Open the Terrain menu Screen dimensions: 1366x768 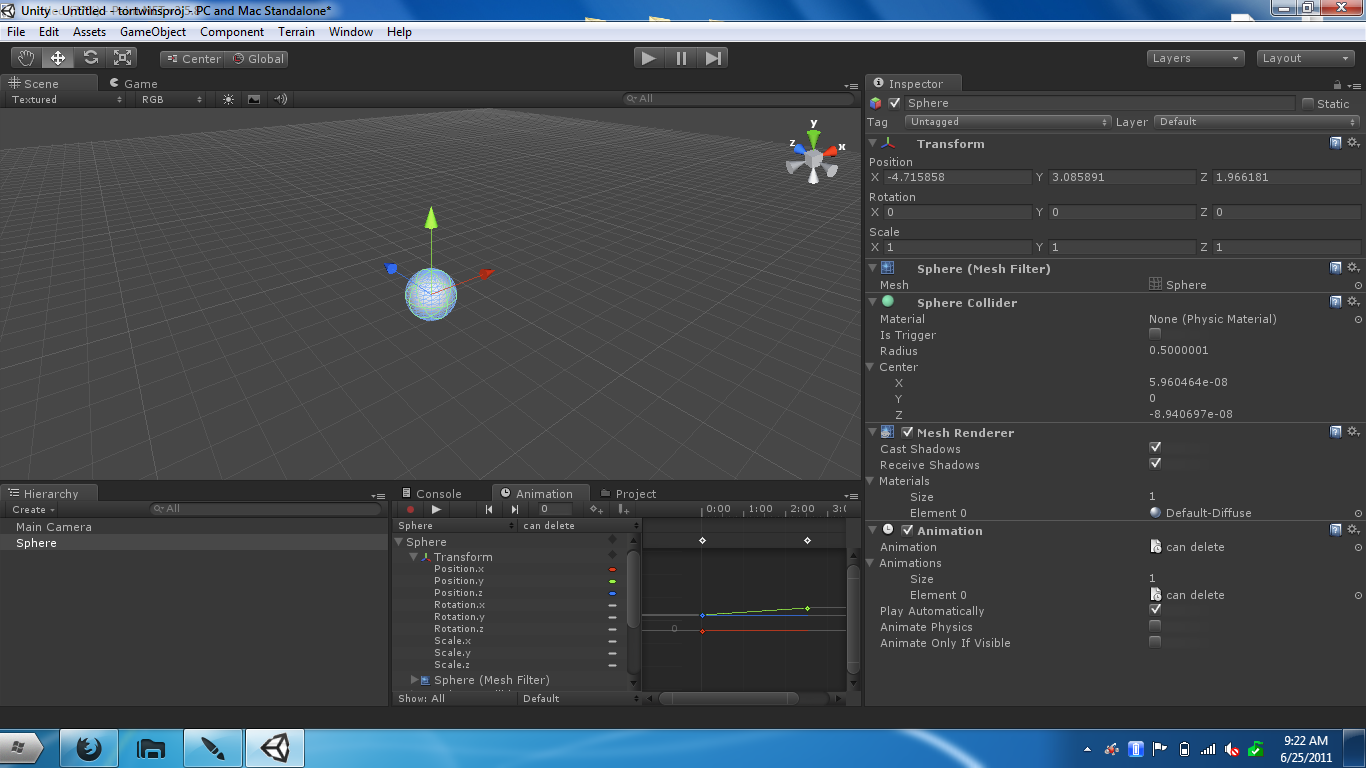pyautogui.click(x=296, y=32)
